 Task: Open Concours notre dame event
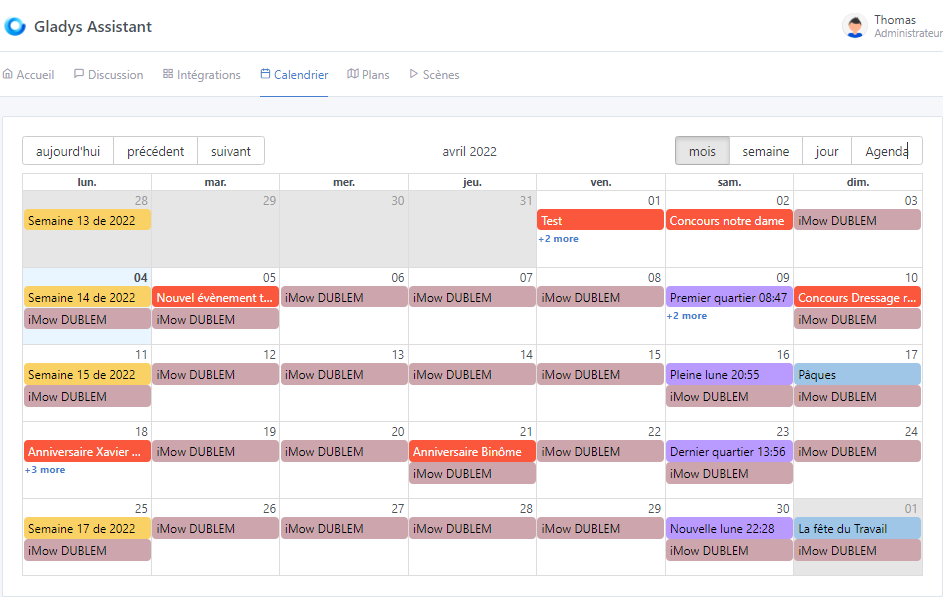click(x=729, y=220)
